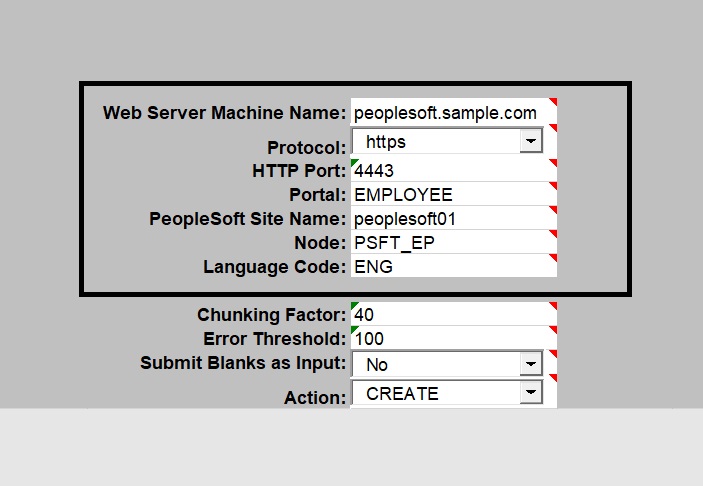
Task: Select the Action combo box showing CREATE
Action: (x=447, y=393)
